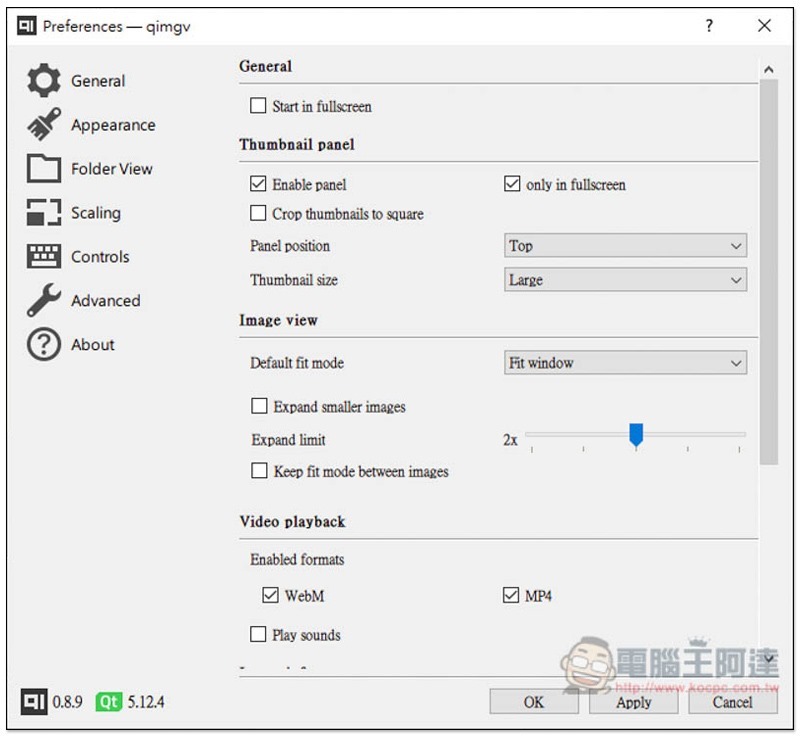
Task: Check Crop thumbnails to square
Action: pos(258,213)
